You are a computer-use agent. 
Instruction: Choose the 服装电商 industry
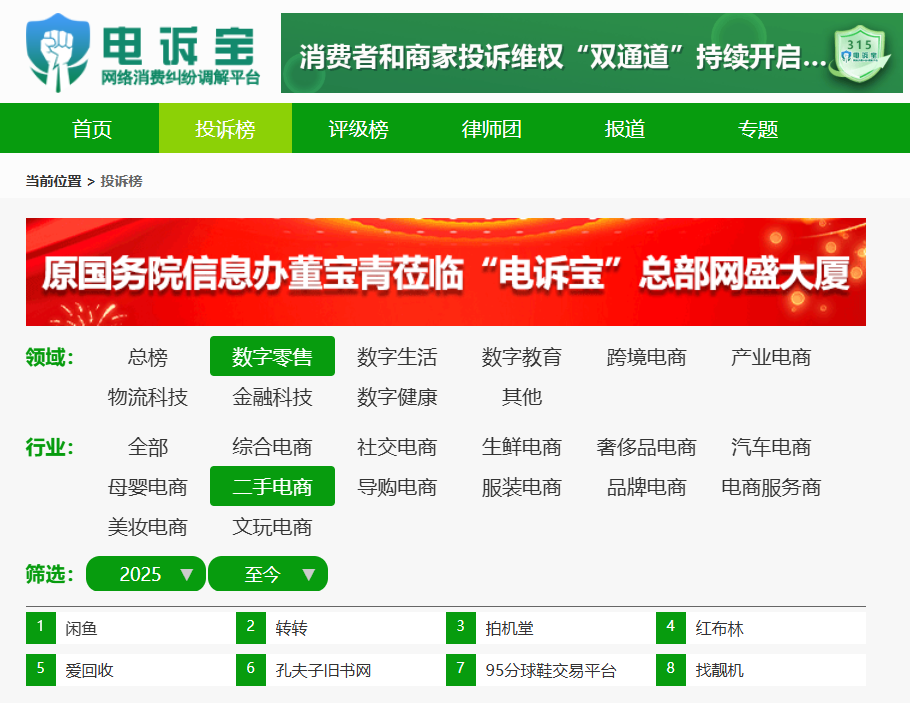coord(522,486)
